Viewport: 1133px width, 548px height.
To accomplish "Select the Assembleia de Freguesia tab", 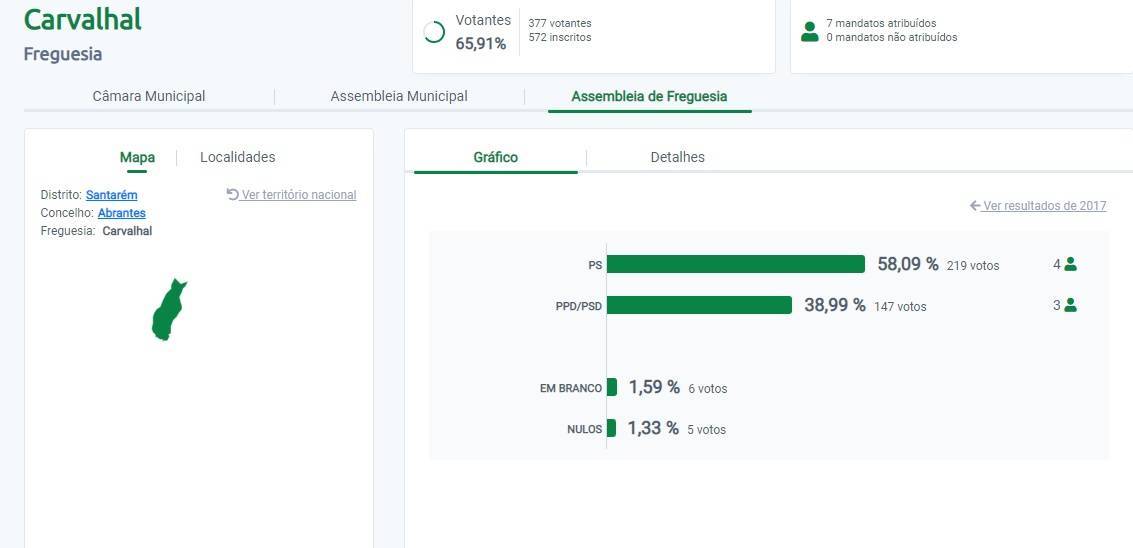I will tap(649, 97).
